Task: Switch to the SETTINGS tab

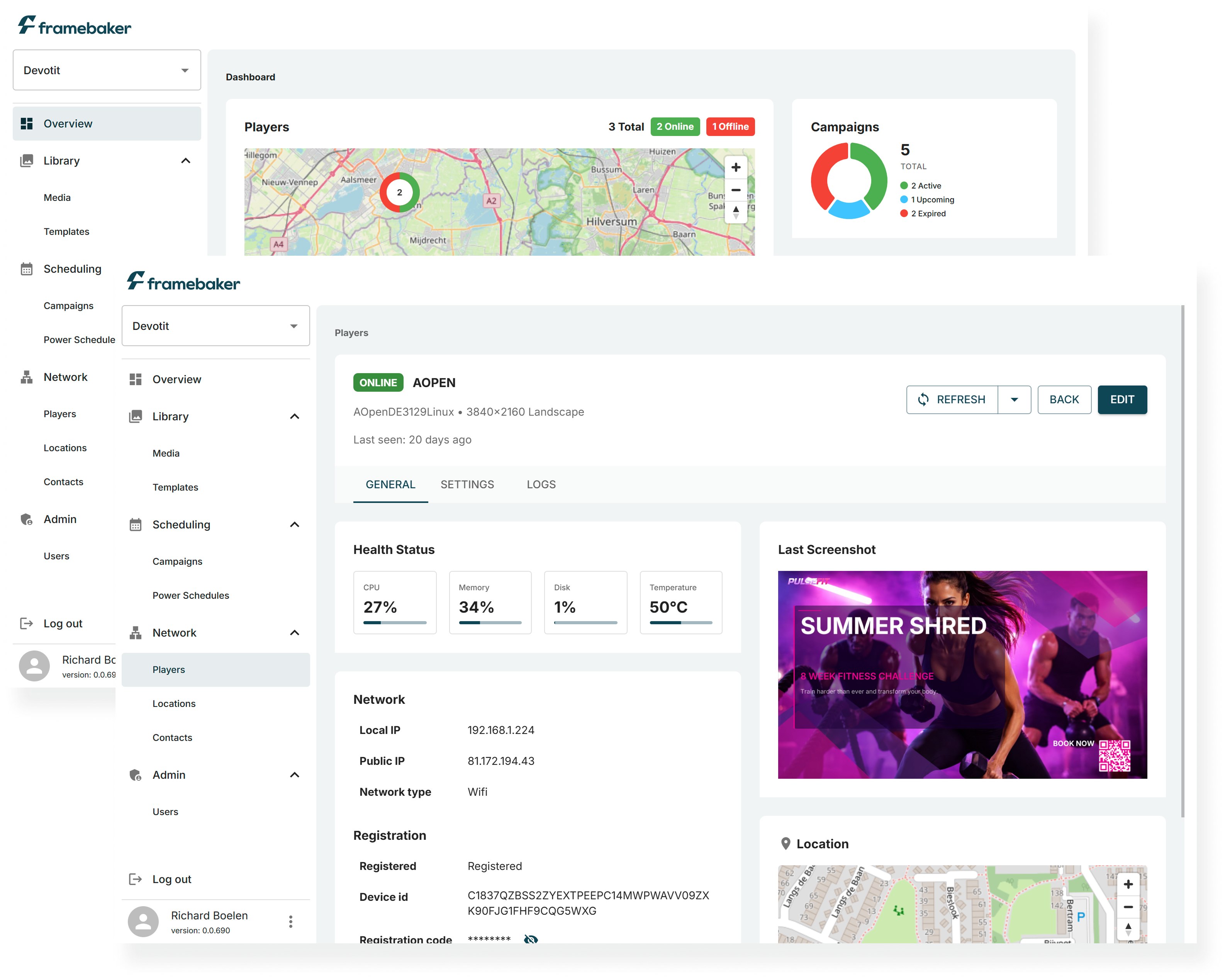Action: 467,484
